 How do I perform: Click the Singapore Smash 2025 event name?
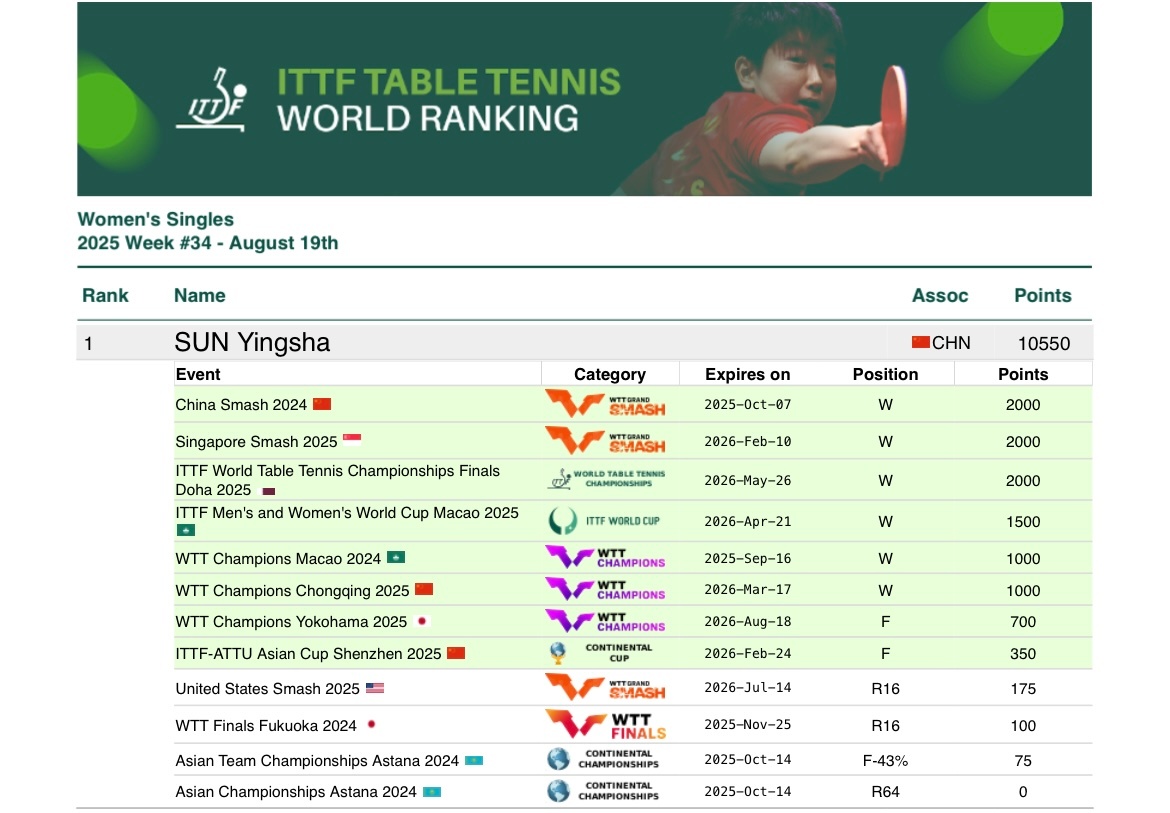click(x=256, y=442)
